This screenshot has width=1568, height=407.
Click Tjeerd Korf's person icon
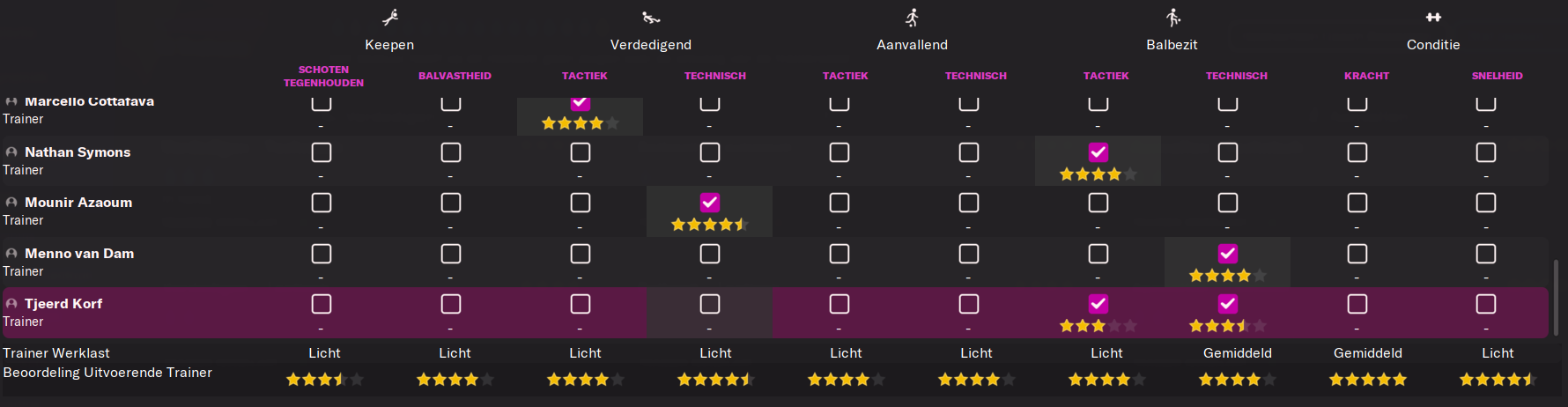11,304
